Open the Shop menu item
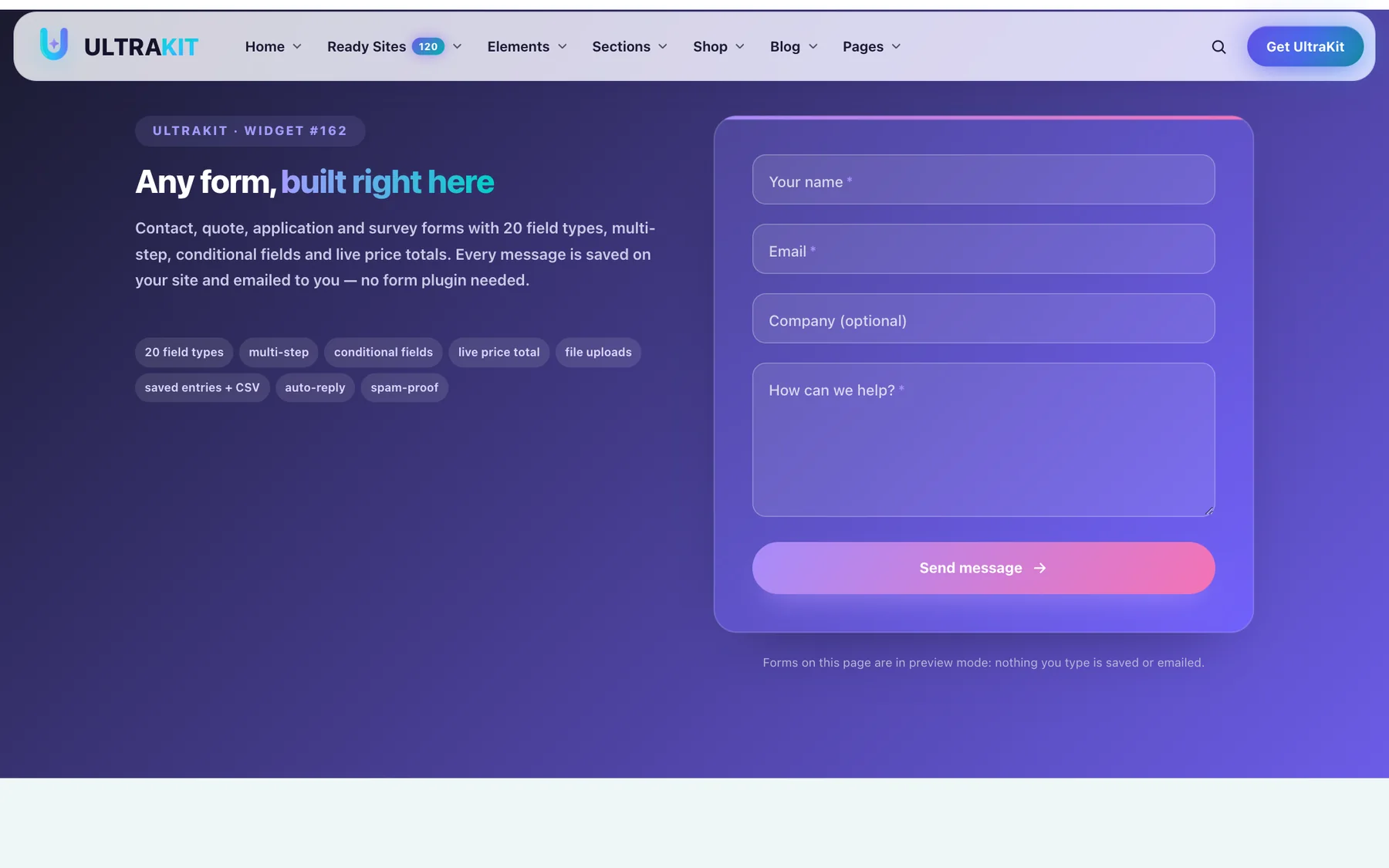This screenshot has height=868, width=1389. click(x=710, y=47)
